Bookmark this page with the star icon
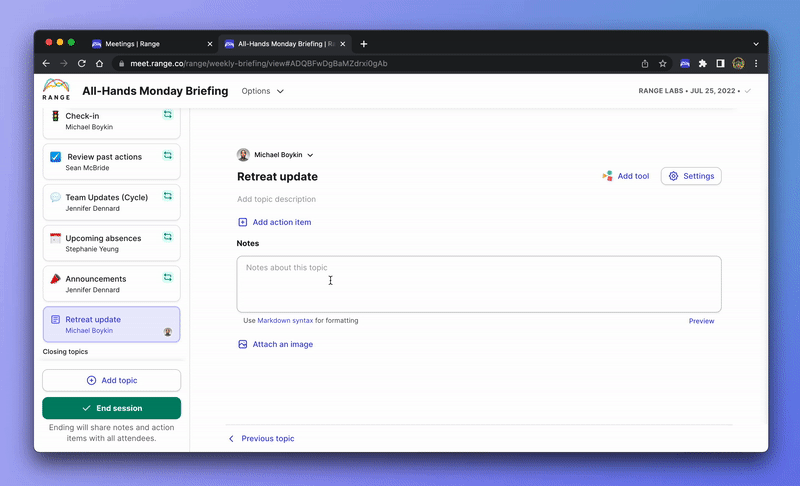Screen dimensions: 800x486 [662, 63]
